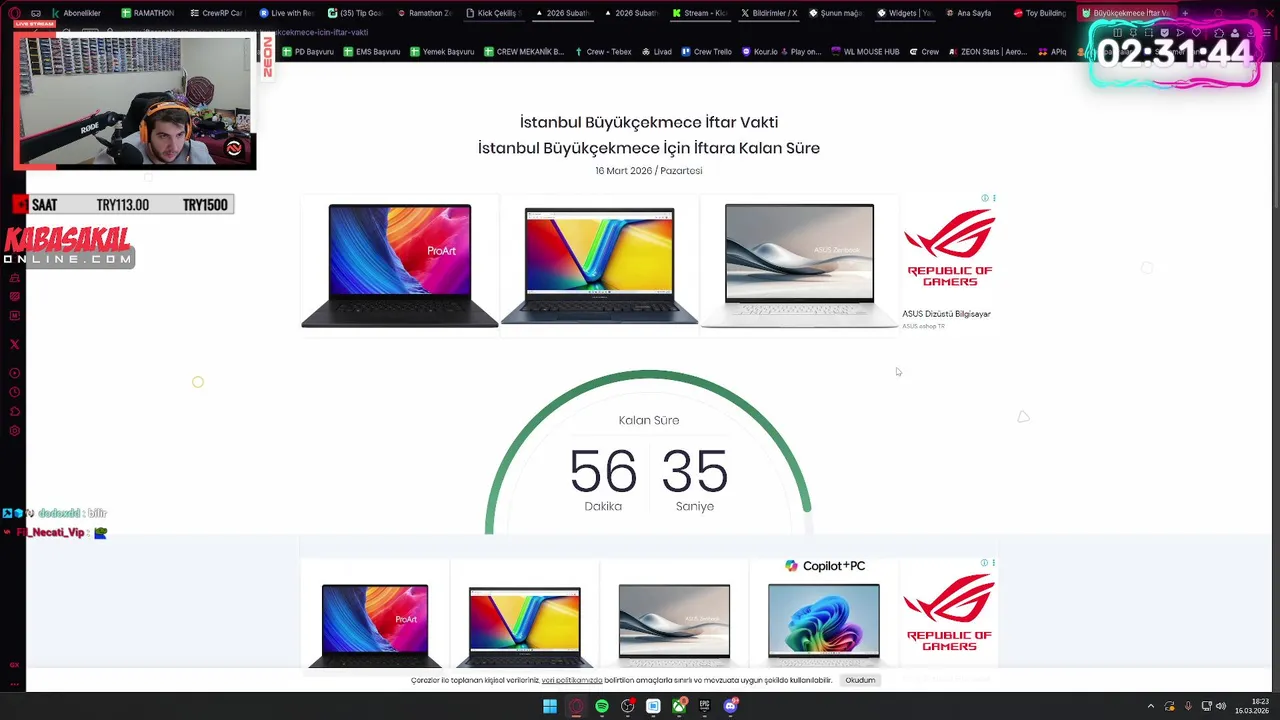The image size is (1280, 720).
Task: Click the Republic of Gamers logo in top ad
Action: pyautogui.click(x=949, y=248)
